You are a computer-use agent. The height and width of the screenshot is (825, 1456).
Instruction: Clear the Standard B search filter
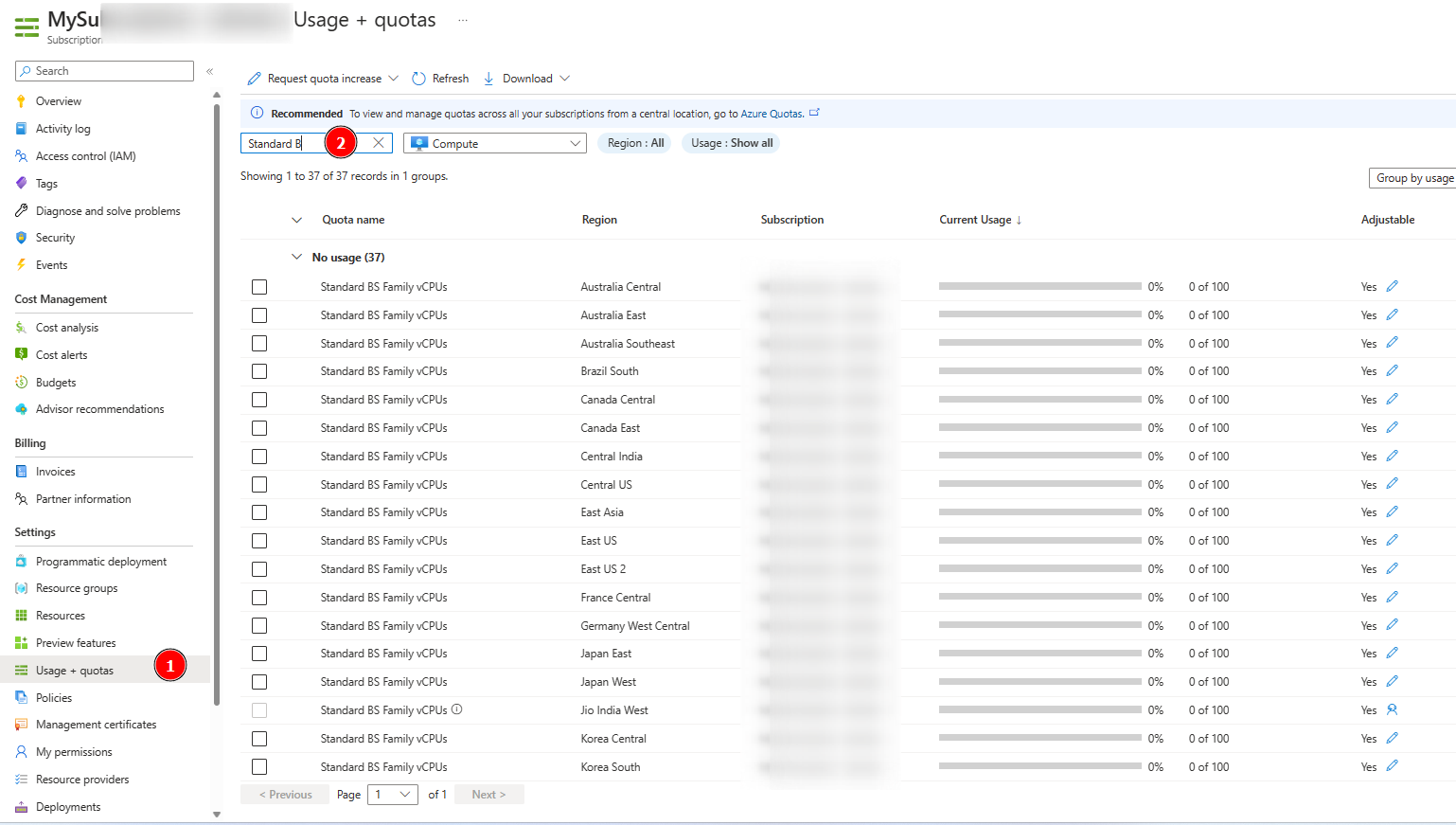tap(378, 143)
